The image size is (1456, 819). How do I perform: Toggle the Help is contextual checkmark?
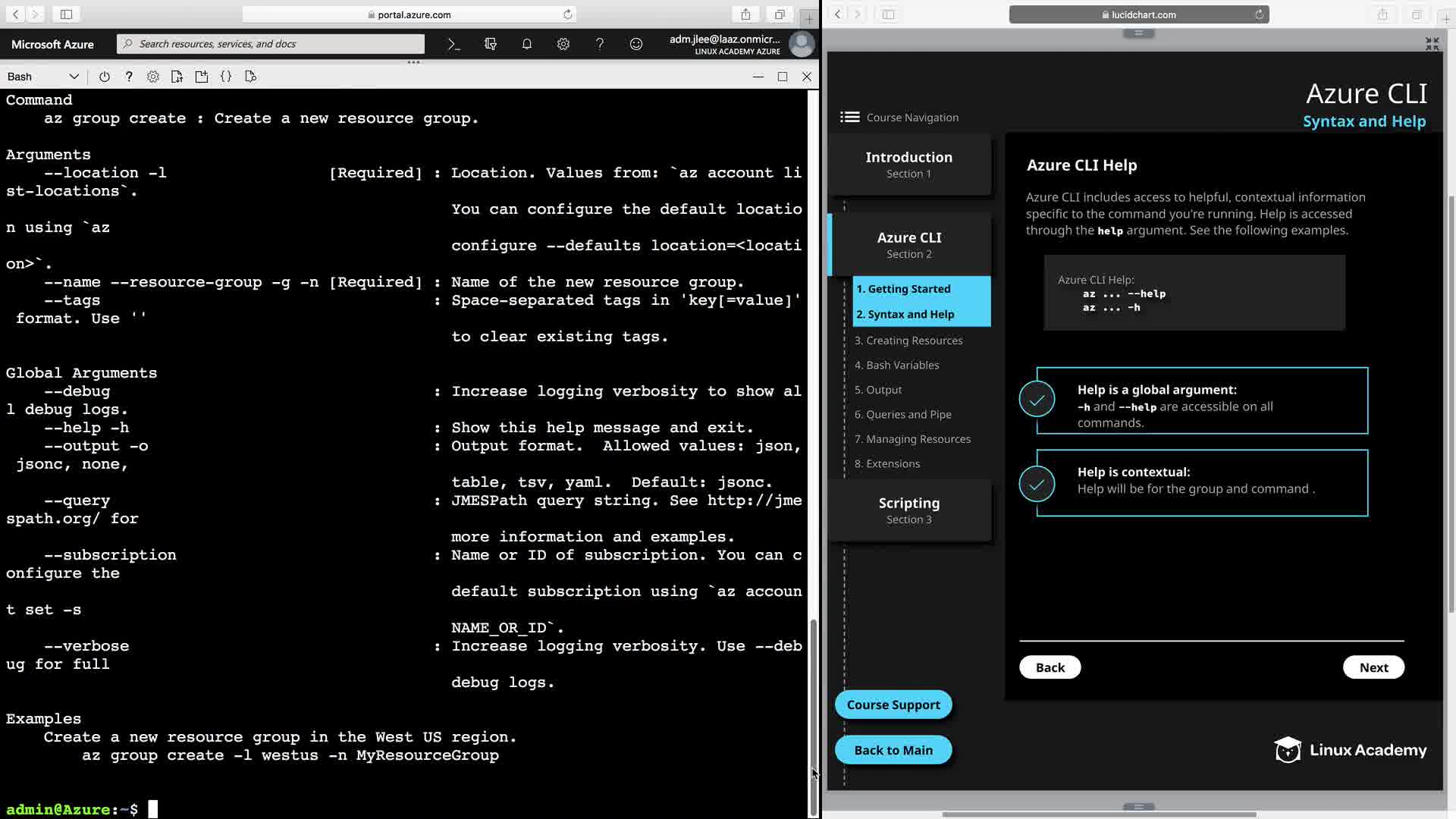(1037, 484)
